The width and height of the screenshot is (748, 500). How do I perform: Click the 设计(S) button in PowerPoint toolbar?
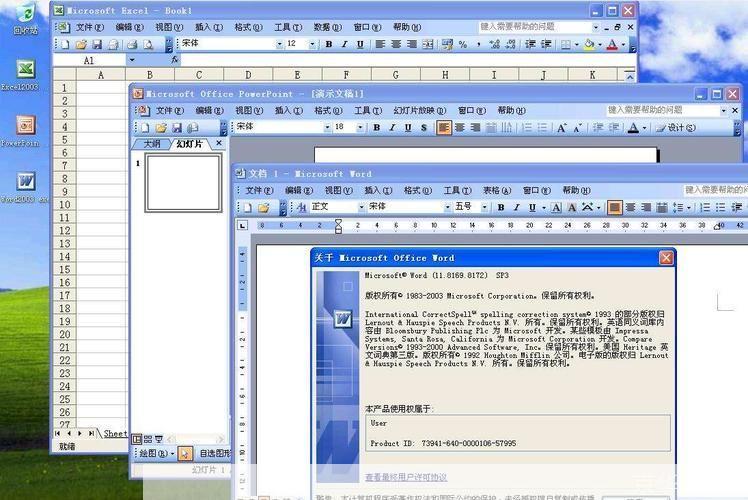[679, 128]
